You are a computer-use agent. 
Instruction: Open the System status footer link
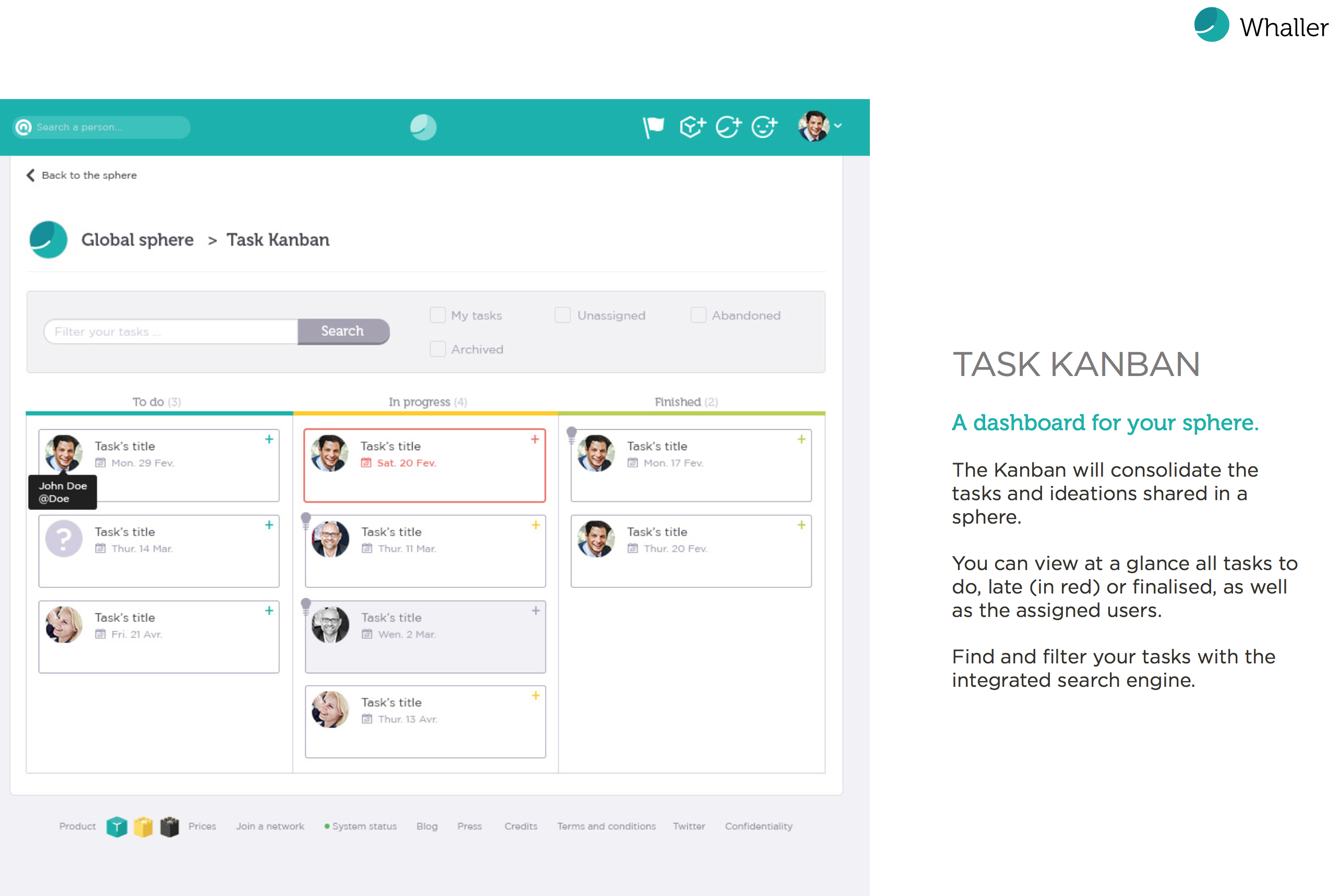tap(364, 826)
